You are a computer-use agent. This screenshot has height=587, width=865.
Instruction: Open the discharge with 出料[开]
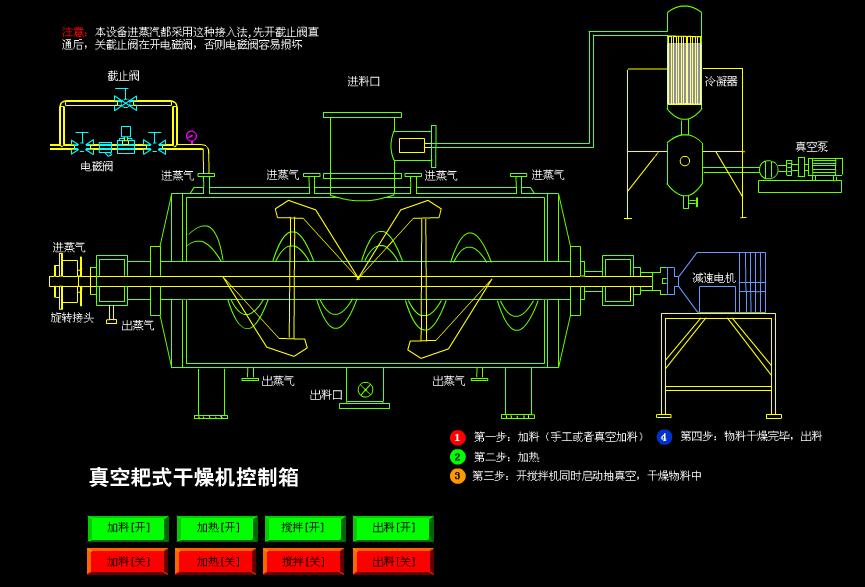pyautogui.click(x=393, y=528)
